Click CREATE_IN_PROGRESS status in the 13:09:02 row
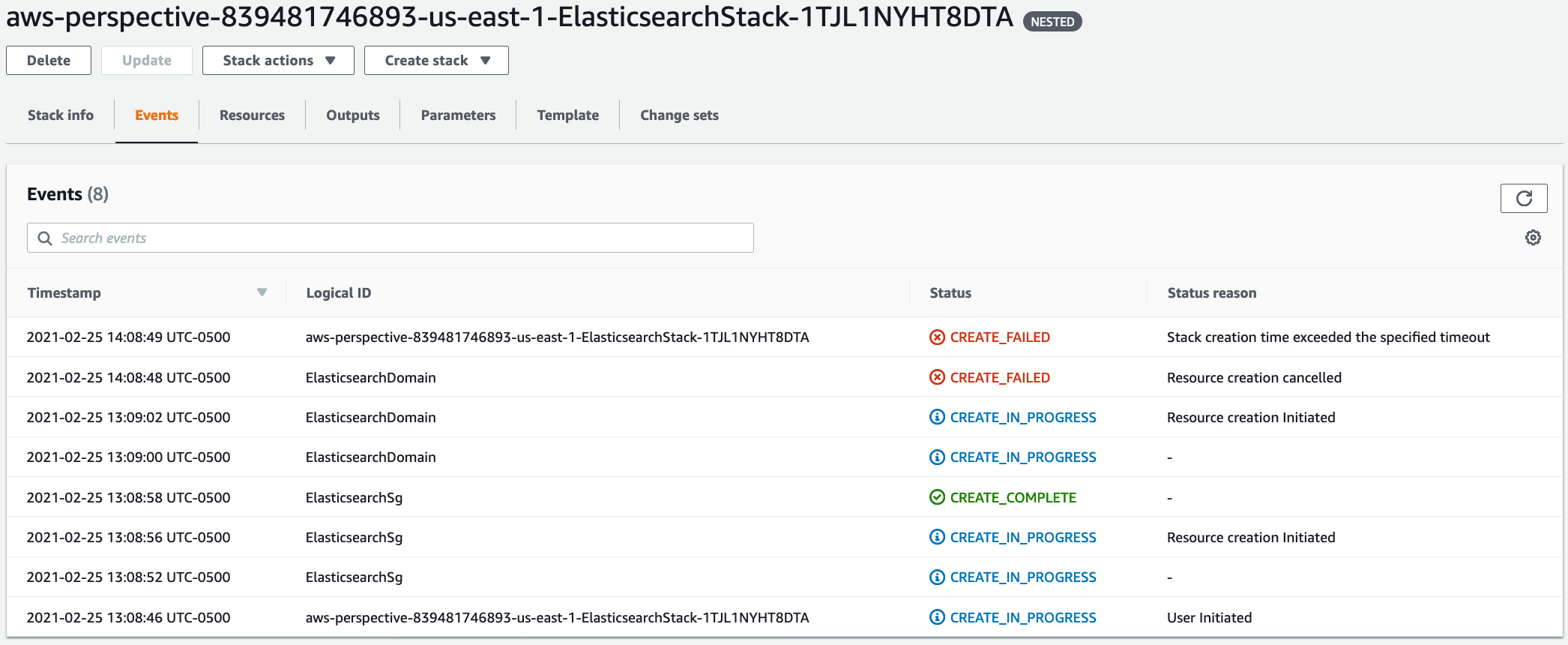The height and width of the screenshot is (645, 1568). pyautogui.click(x=1023, y=417)
